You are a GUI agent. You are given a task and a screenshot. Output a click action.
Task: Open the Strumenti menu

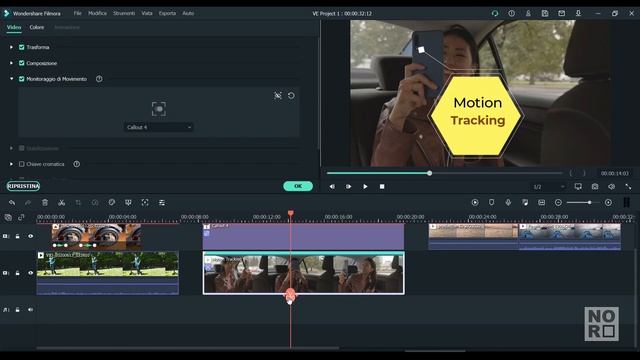(x=124, y=13)
